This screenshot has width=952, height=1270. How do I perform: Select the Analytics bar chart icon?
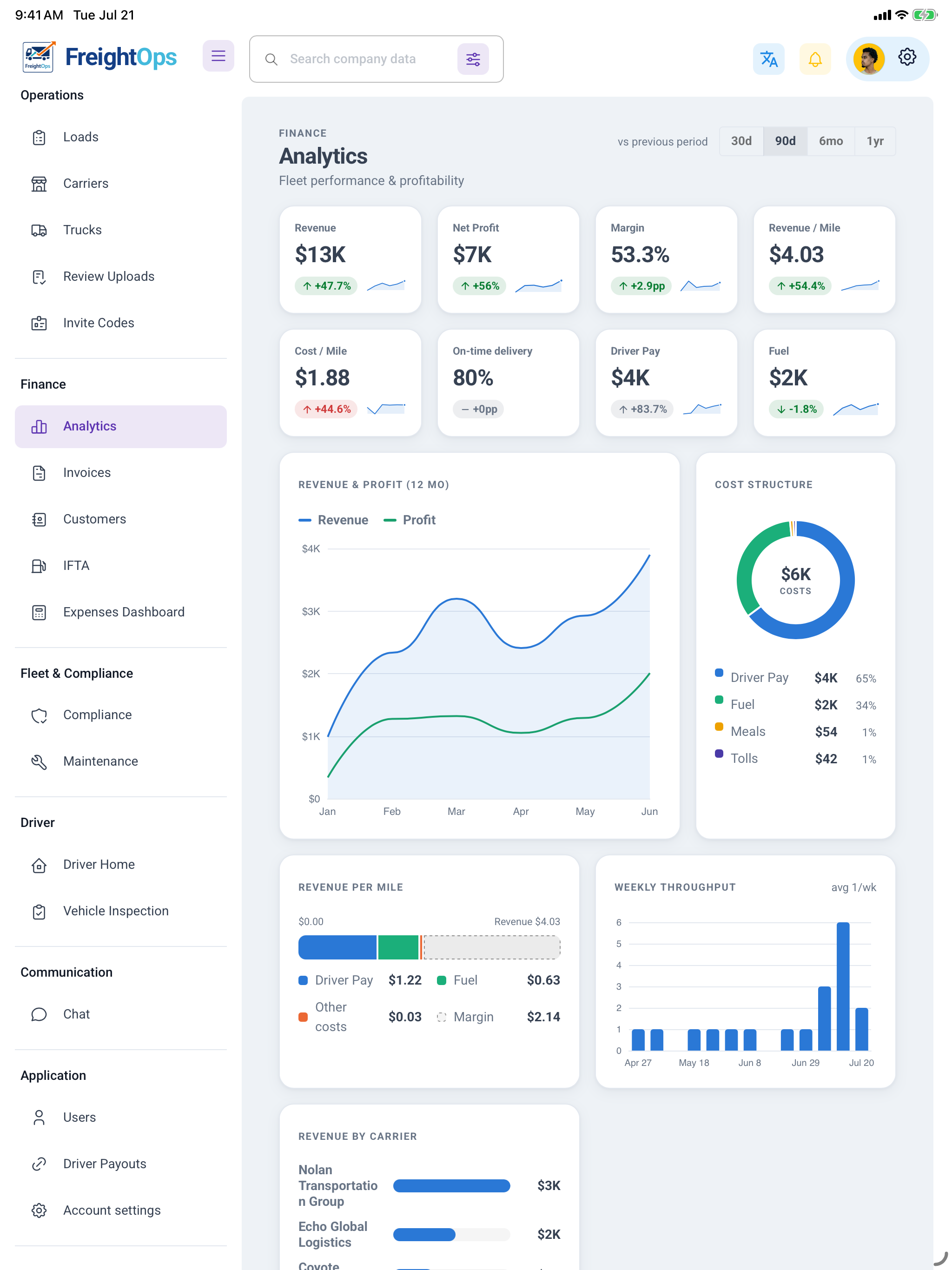pyautogui.click(x=39, y=427)
